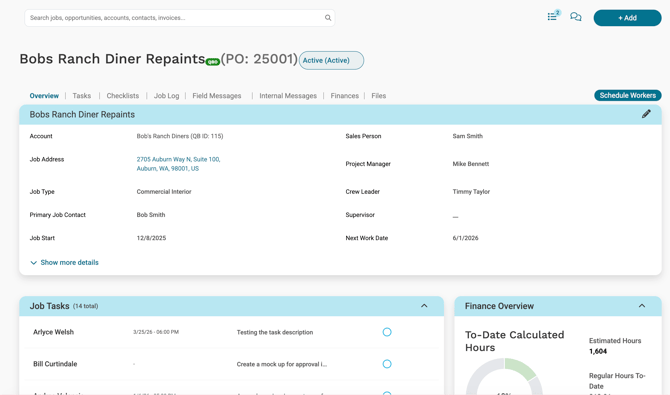Click account value Bob's Ranch Diners
670x395 pixels.
180,136
